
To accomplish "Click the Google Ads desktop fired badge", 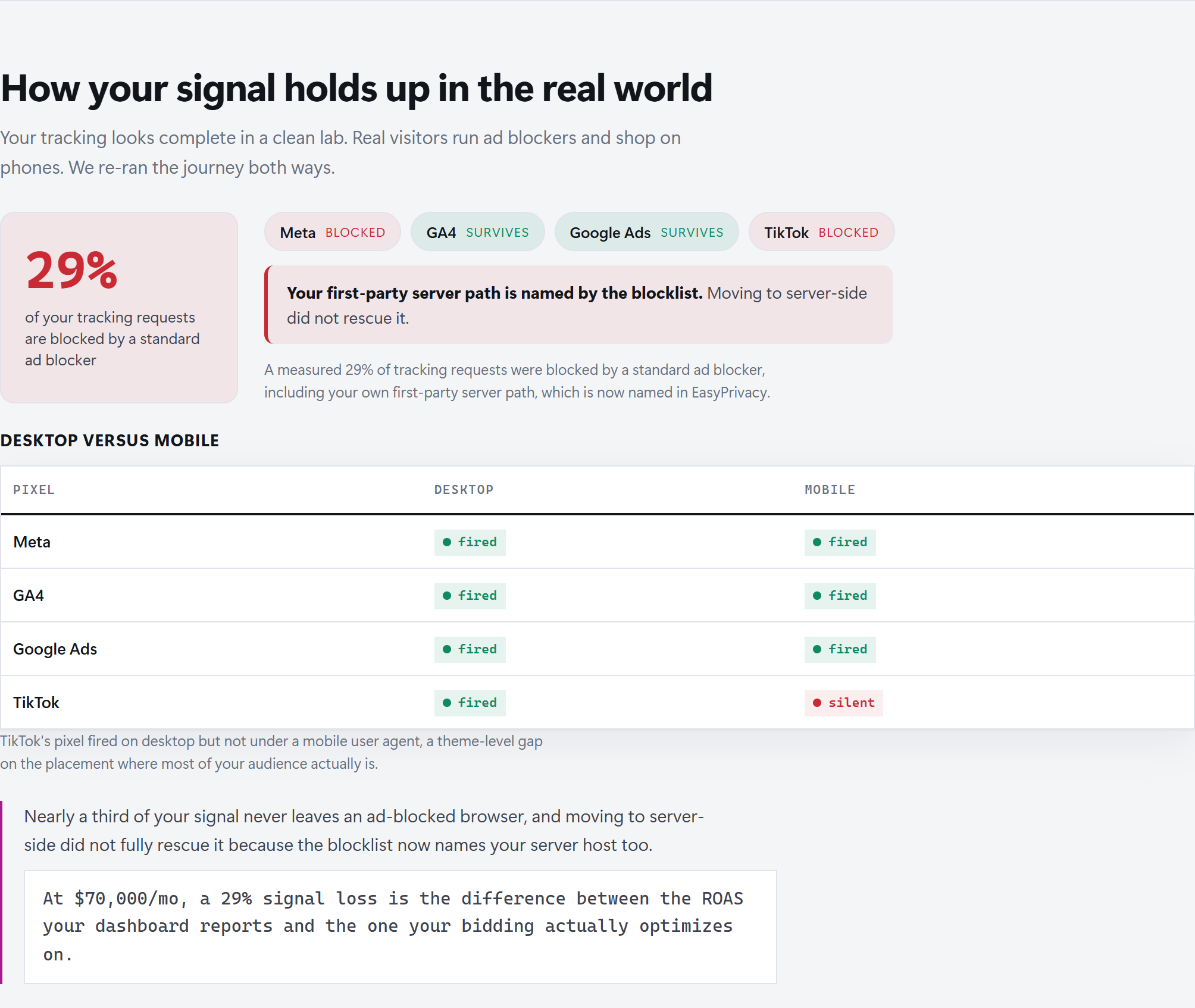I will point(470,649).
